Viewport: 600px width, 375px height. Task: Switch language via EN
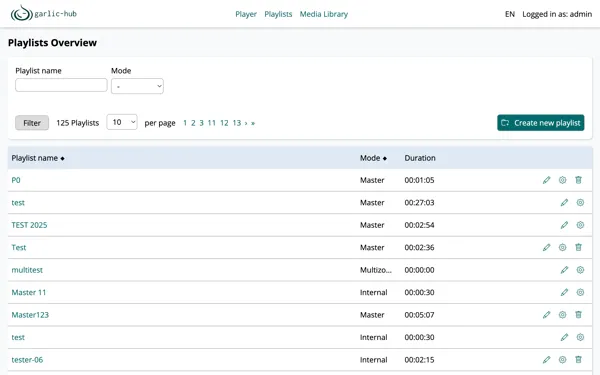[x=510, y=14]
